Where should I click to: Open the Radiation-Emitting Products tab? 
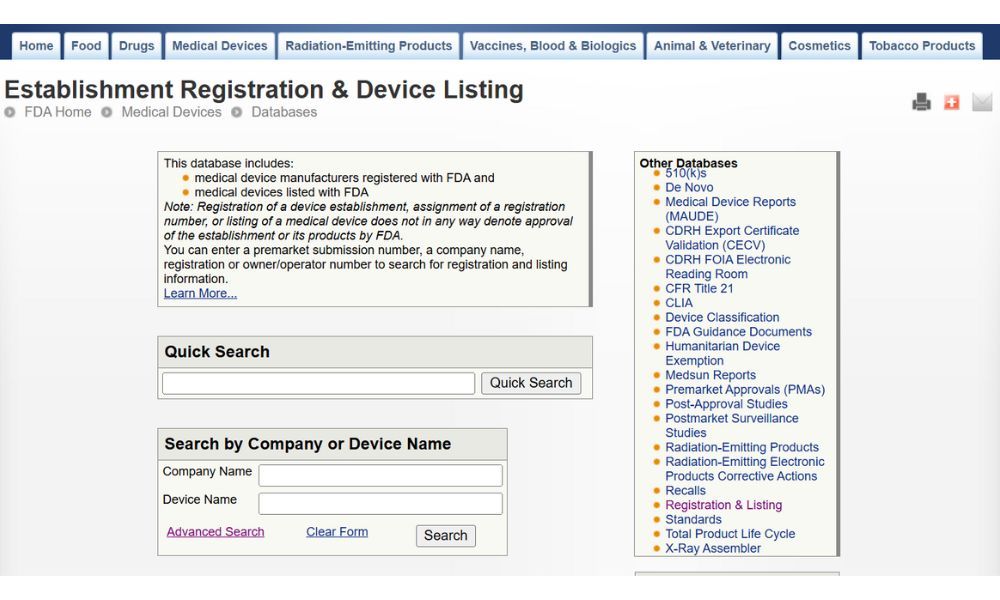click(369, 46)
